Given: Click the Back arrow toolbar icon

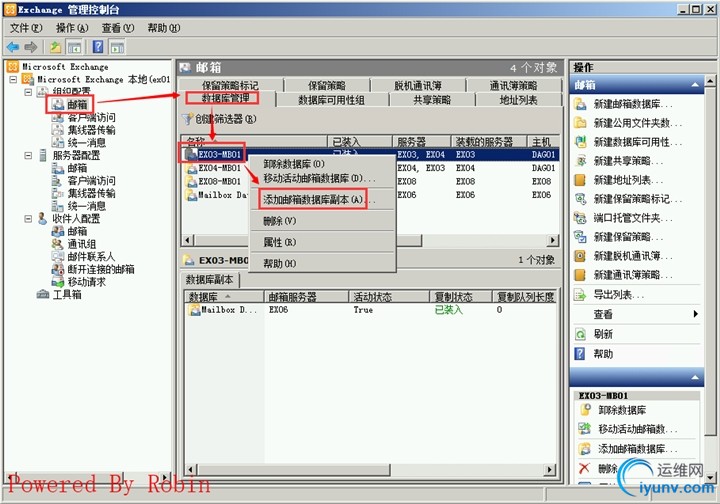Looking at the screenshot, I should coord(13,47).
